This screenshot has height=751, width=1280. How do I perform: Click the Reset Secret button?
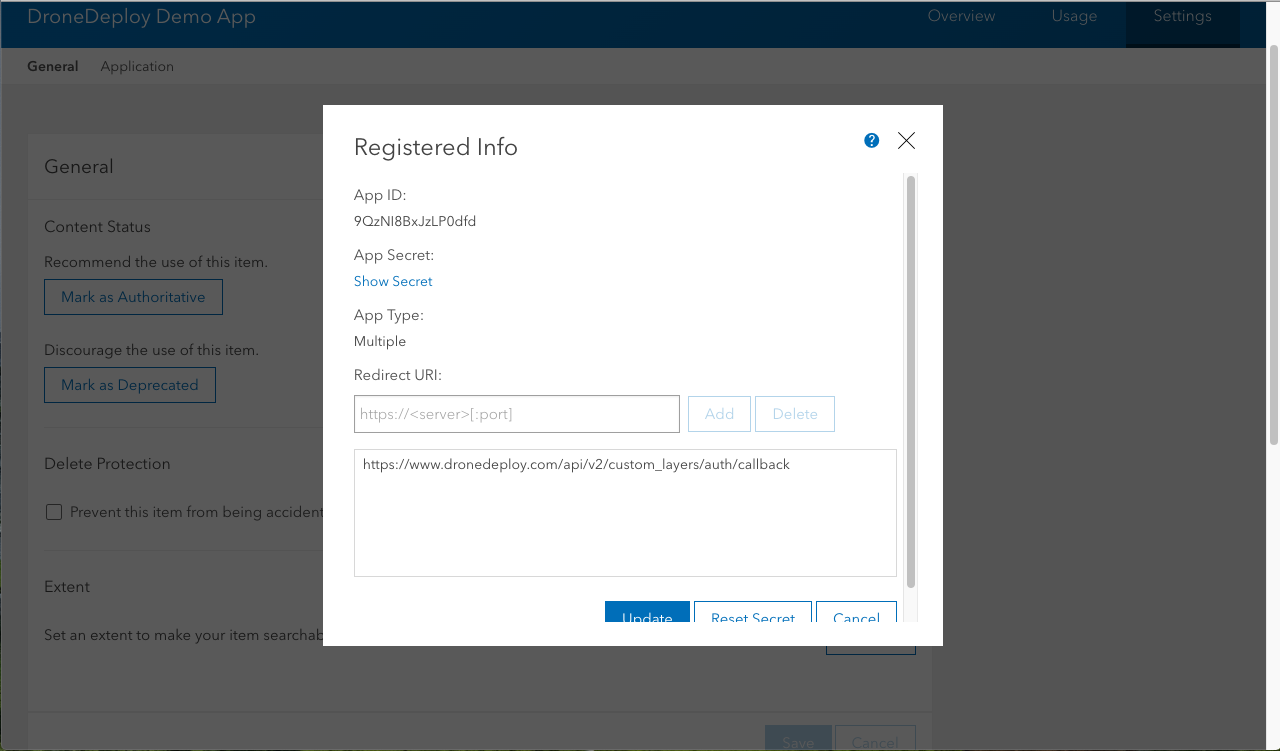pyautogui.click(x=753, y=612)
